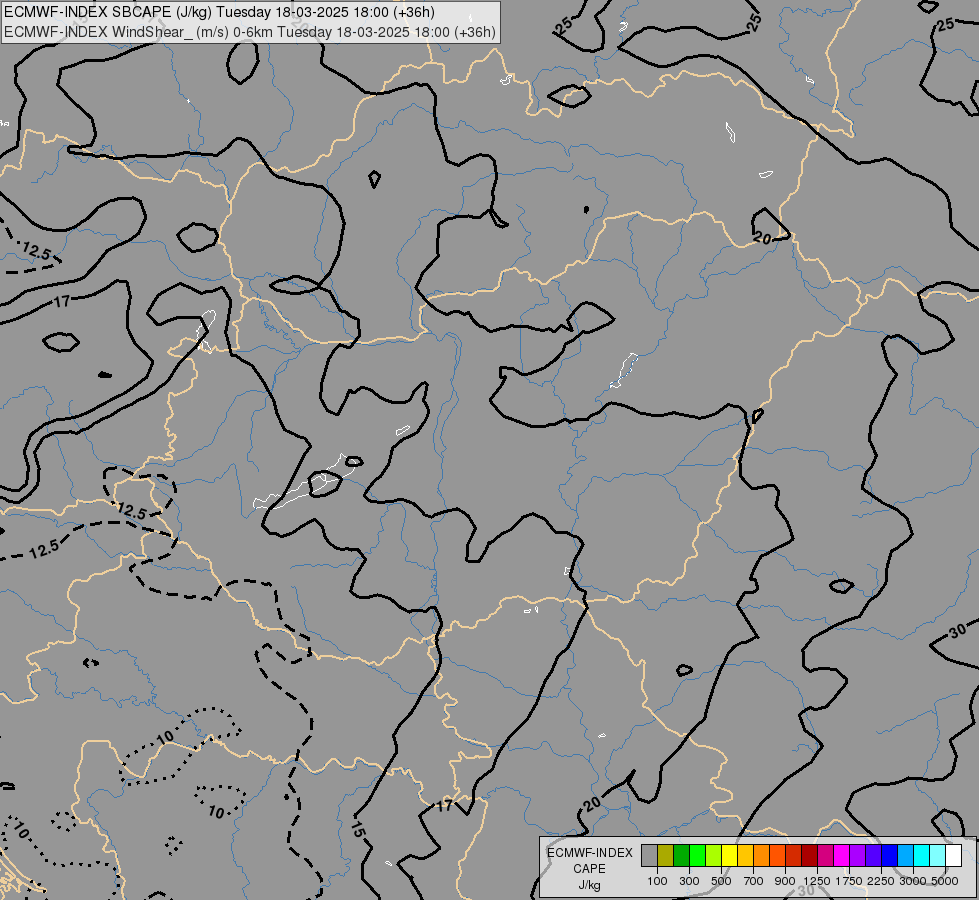Viewport: 979px width, 900px height.
Task: Click the CAPE label in the legend box
Action: point(589,869)
